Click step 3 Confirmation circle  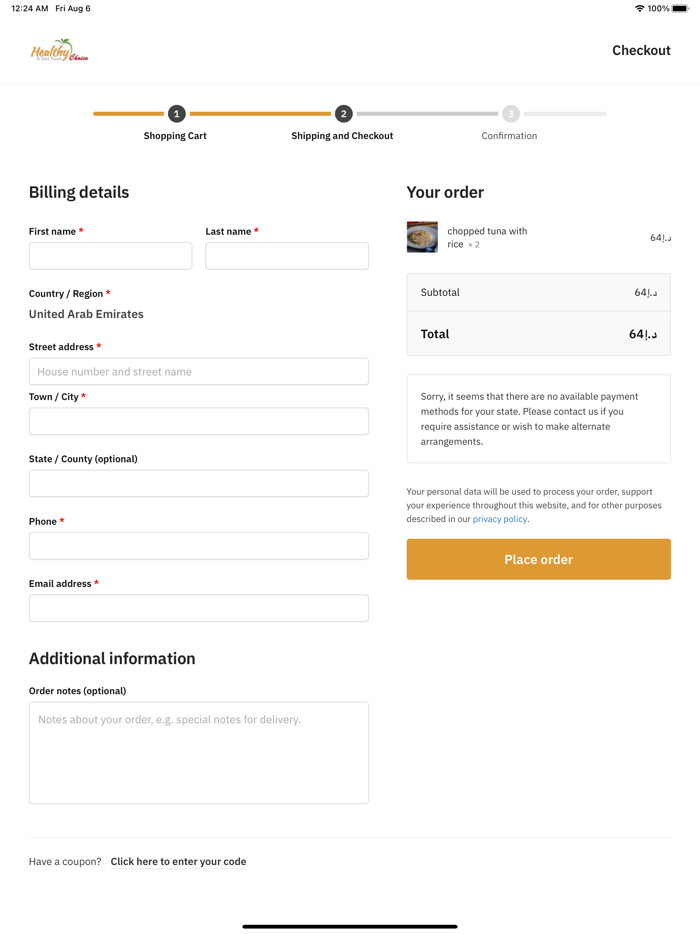tap(511, 114)
